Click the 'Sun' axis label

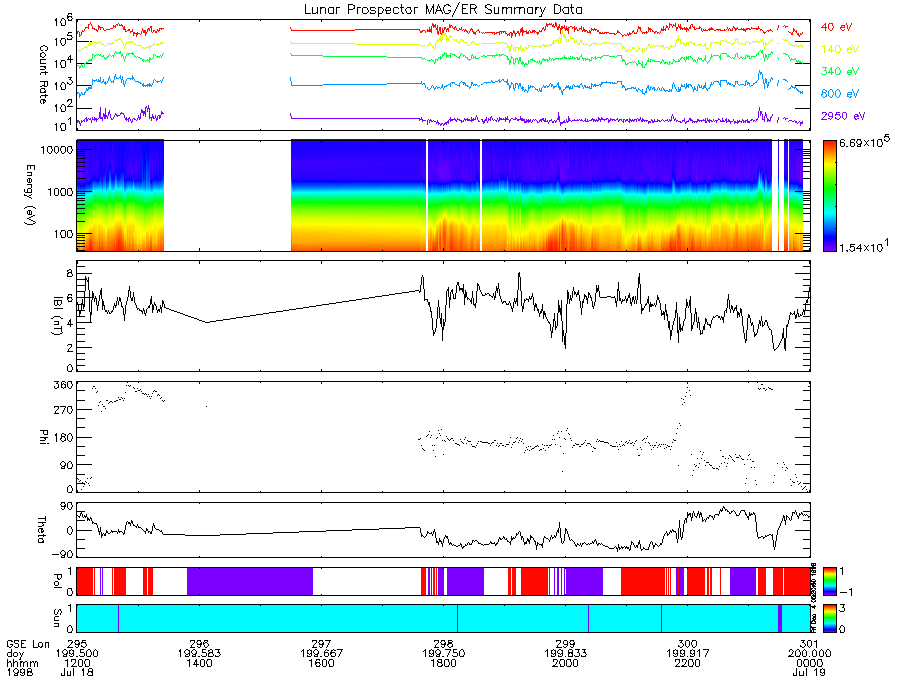coord(57,618)
